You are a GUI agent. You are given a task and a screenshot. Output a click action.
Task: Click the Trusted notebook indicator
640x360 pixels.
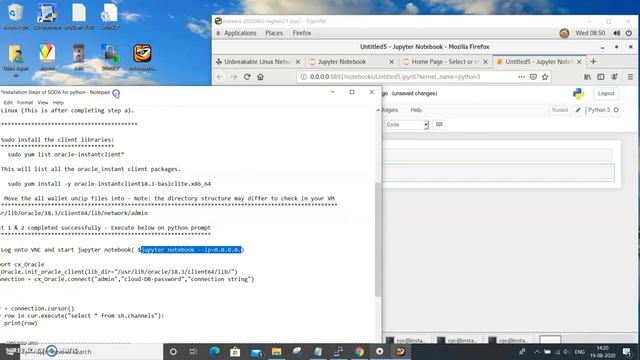[560, 110]
